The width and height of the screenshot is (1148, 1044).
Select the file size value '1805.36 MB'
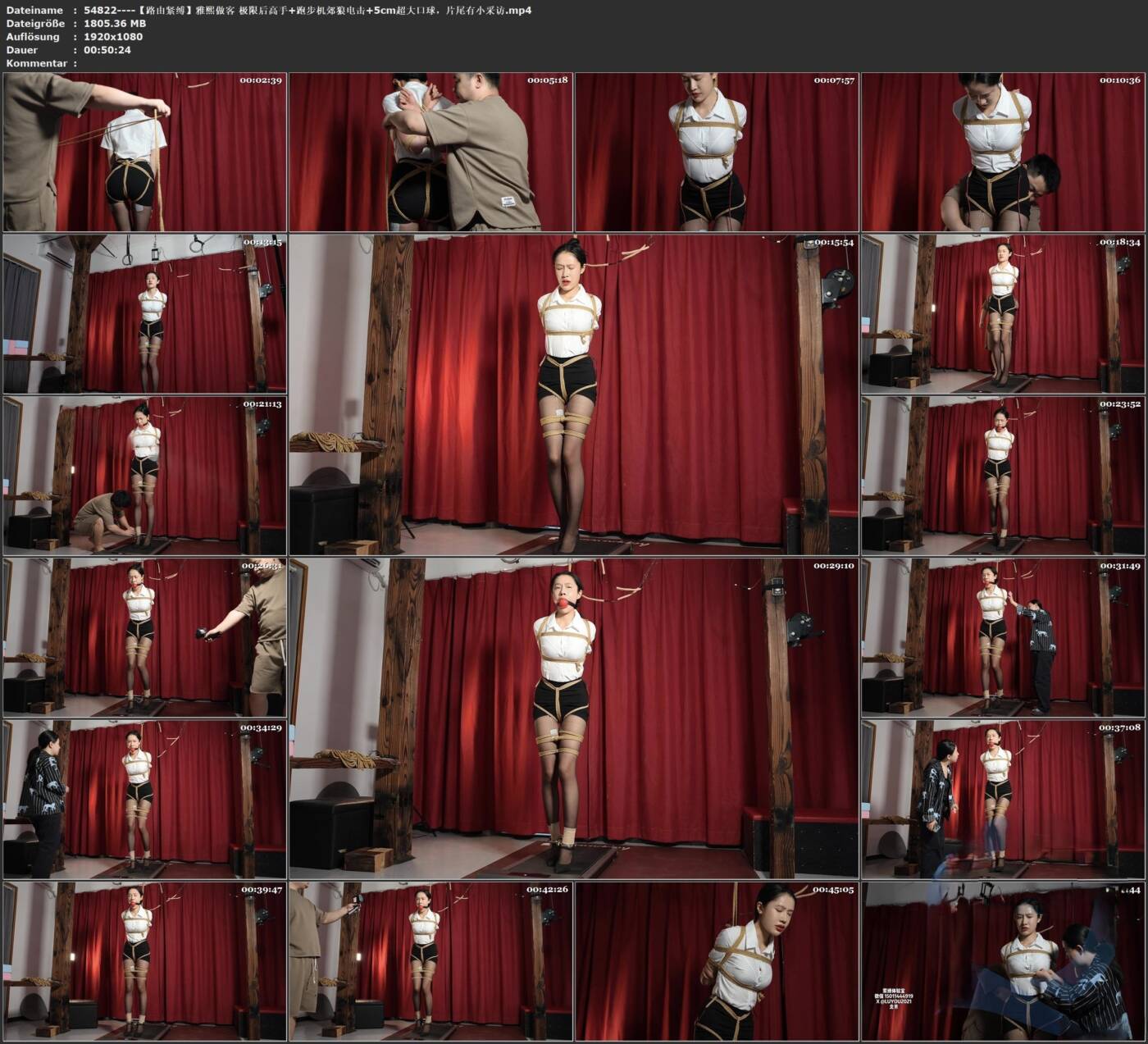point(115,24)
